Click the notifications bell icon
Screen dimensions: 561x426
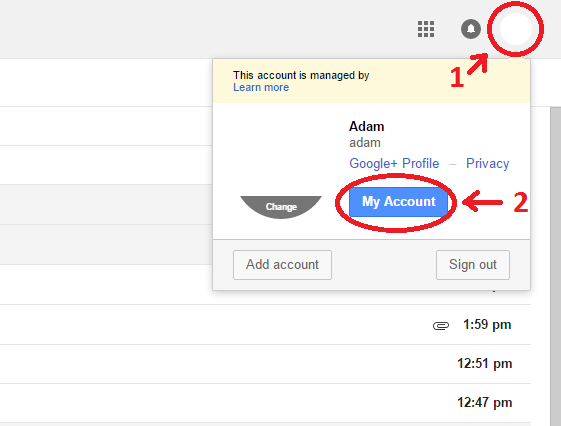(471, 29)
